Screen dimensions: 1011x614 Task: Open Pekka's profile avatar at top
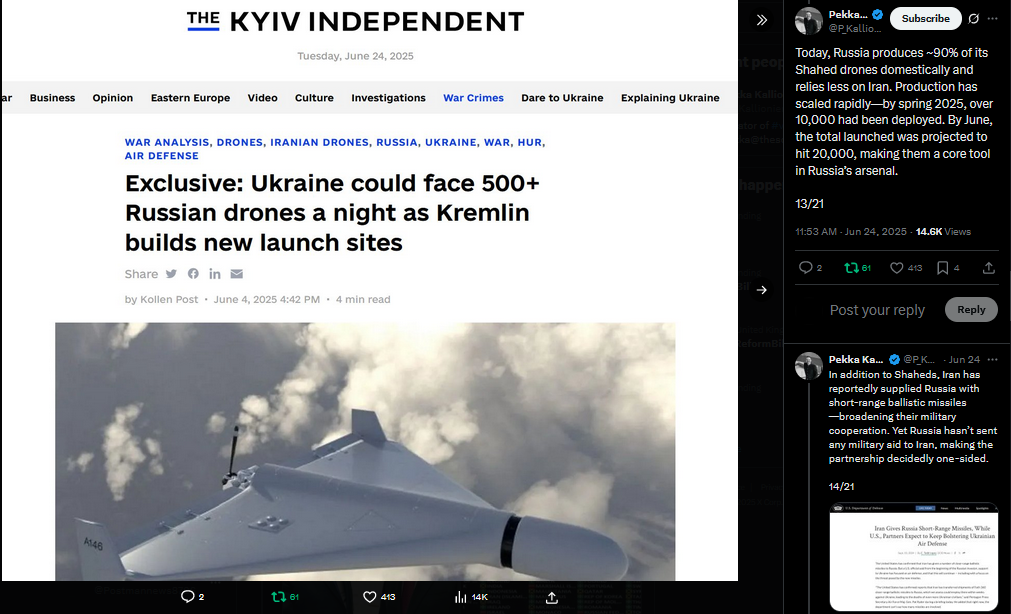tap(809, 21)
